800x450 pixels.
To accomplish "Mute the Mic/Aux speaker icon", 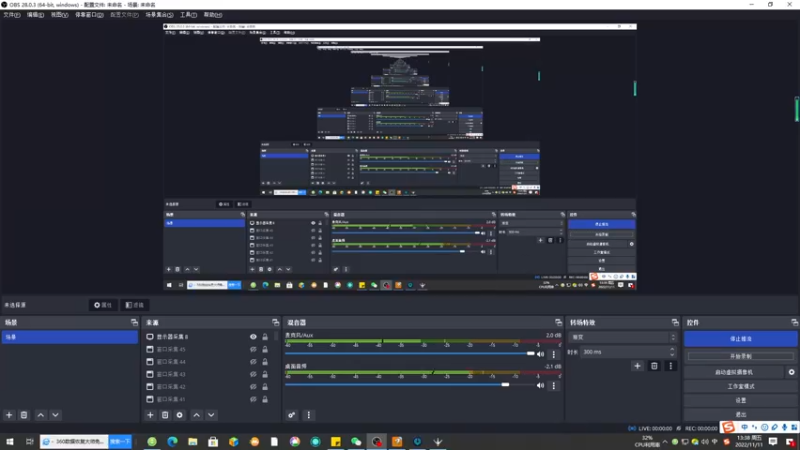I will tap(540, 354).
